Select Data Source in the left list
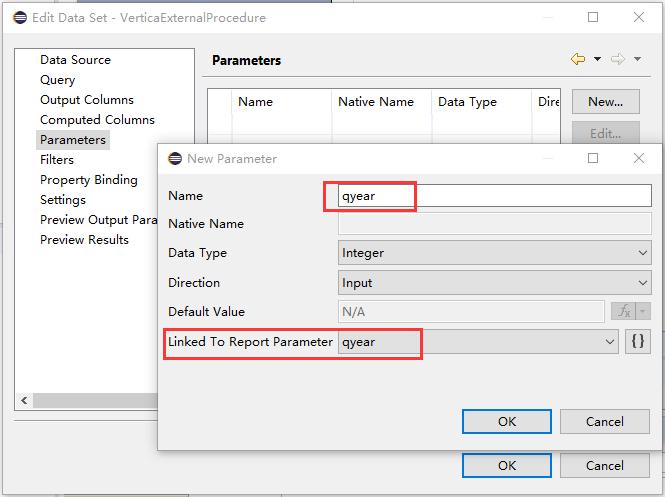This screenshot has height=497, width=665. tap(75, 60)
